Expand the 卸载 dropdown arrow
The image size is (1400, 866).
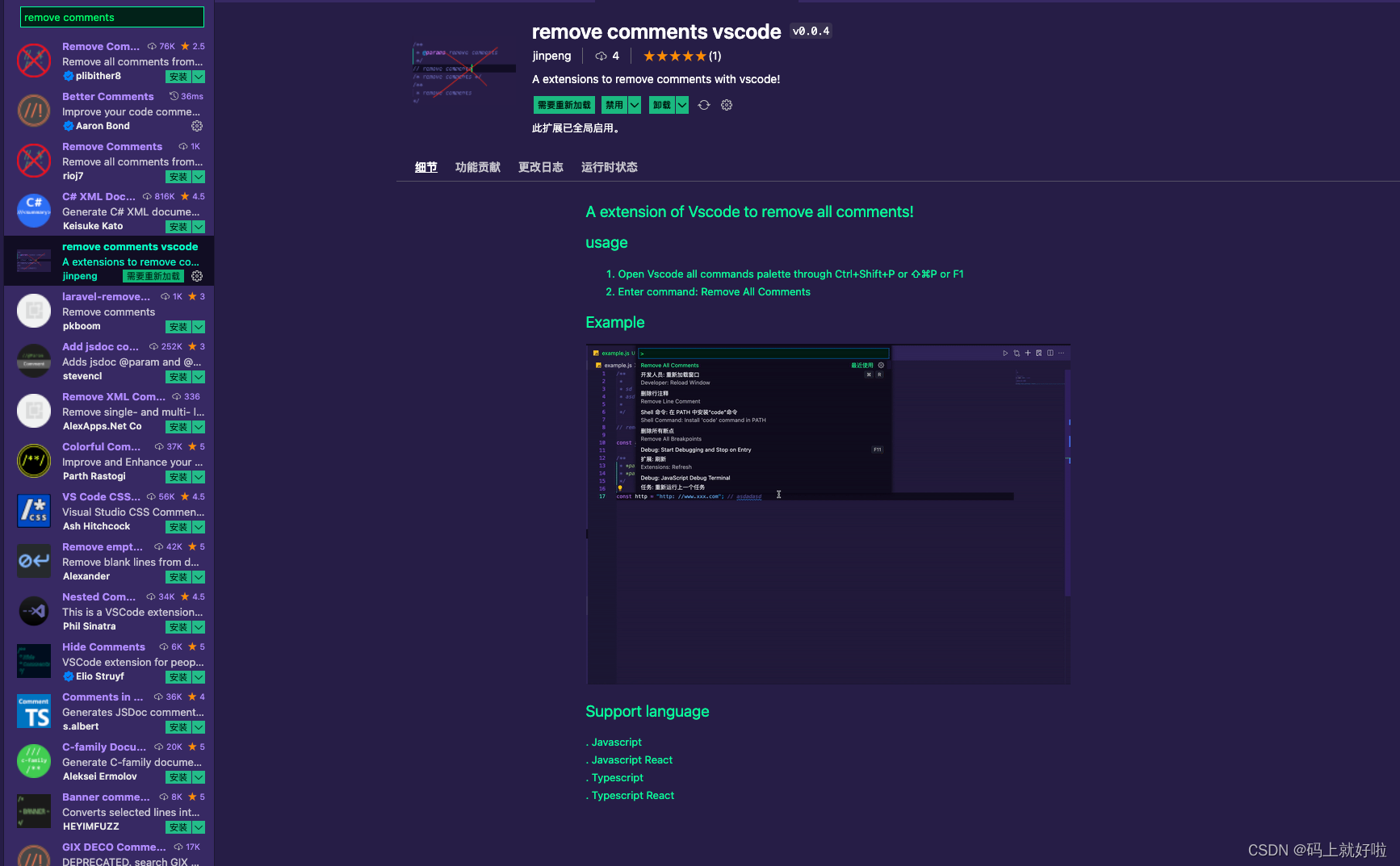[682, 105]
